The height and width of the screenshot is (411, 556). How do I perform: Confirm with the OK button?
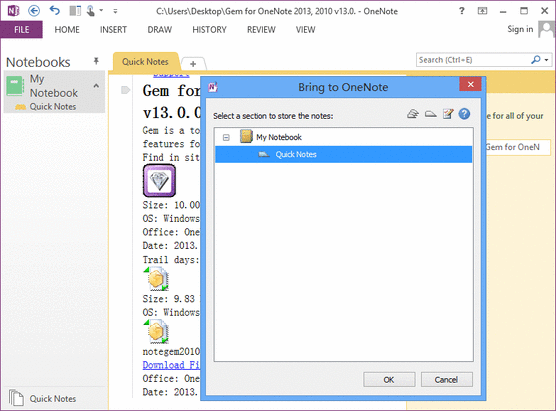tap(389, 380)
